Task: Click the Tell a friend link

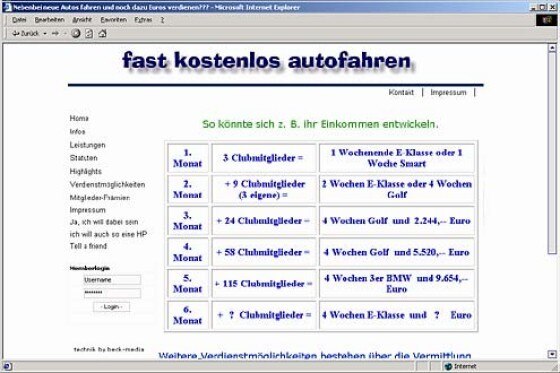Action: (x=88, y=246)
